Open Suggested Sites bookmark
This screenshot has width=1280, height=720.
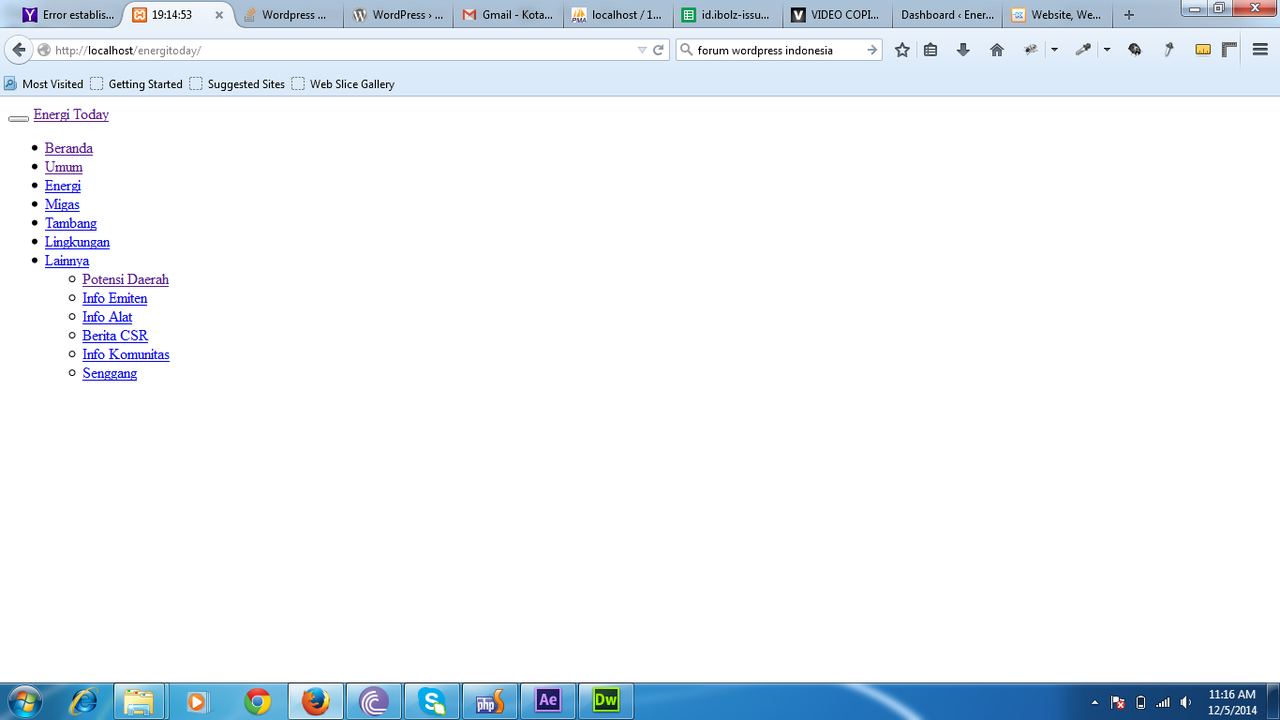coord(237,84)
